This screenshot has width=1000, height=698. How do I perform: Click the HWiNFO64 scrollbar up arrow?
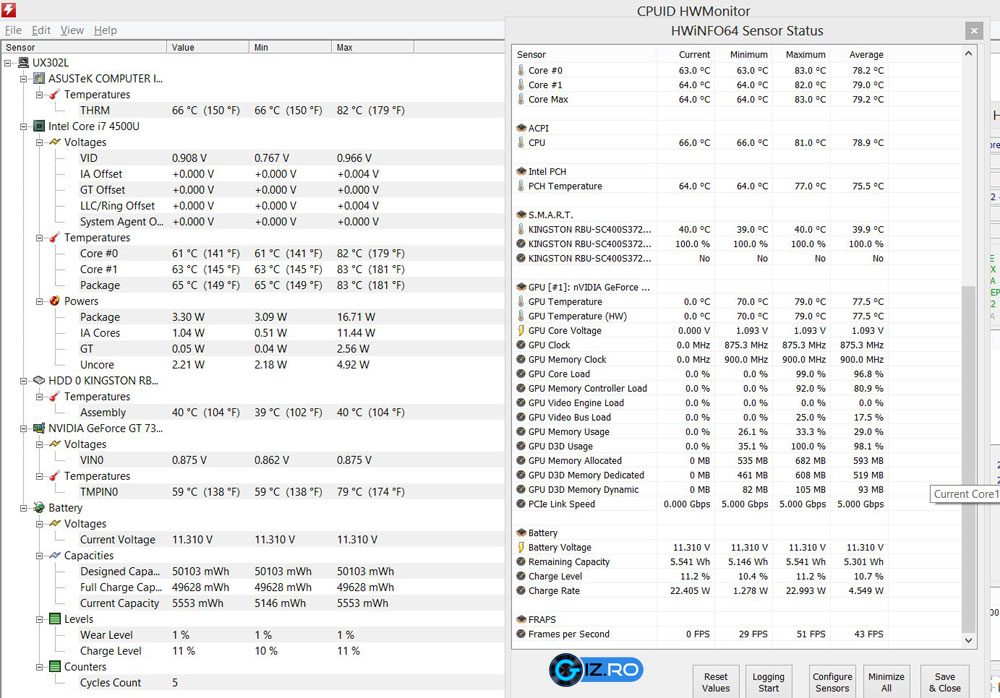(x=968, y=54)
